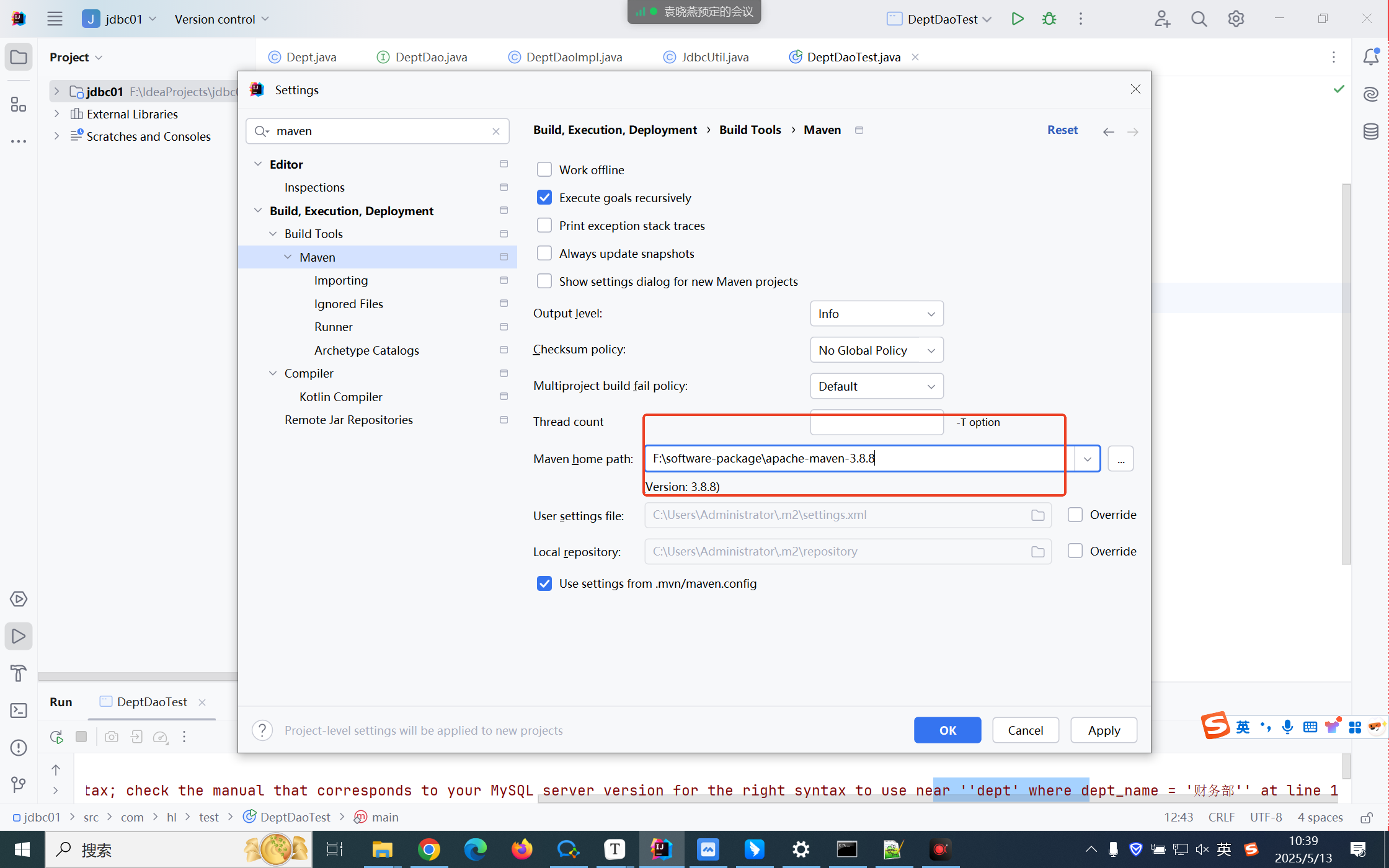Open the Output level dropdown
Screen dimensions: 1389x868
876,314
